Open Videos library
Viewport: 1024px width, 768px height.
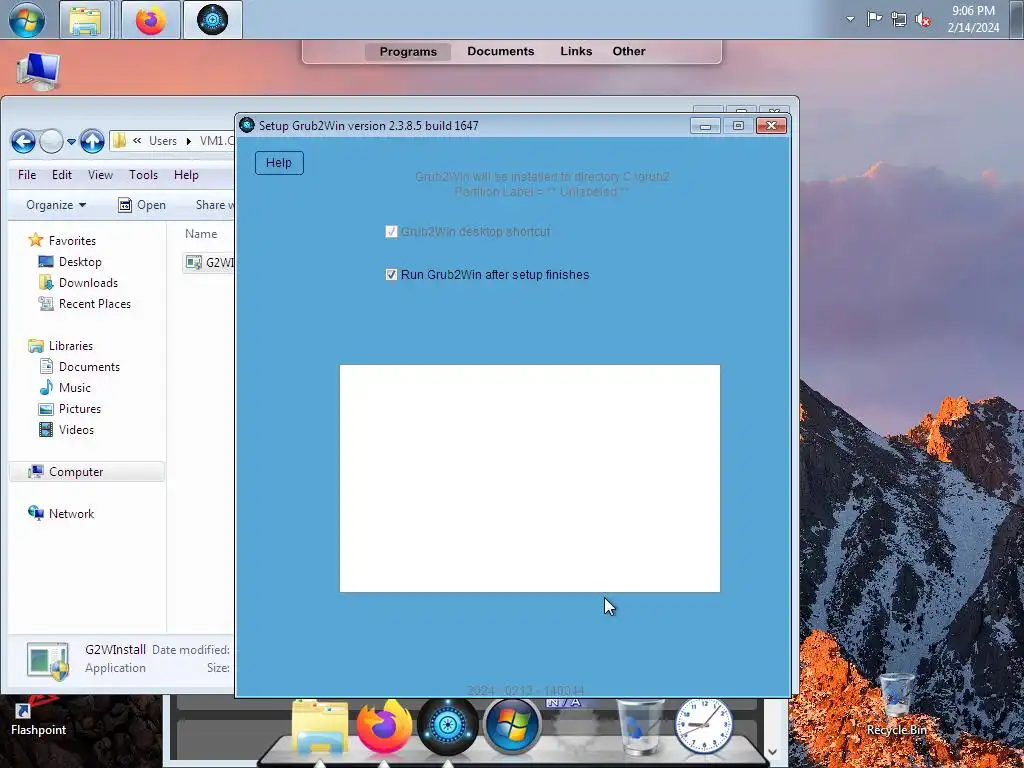click(x=67, y=430)
